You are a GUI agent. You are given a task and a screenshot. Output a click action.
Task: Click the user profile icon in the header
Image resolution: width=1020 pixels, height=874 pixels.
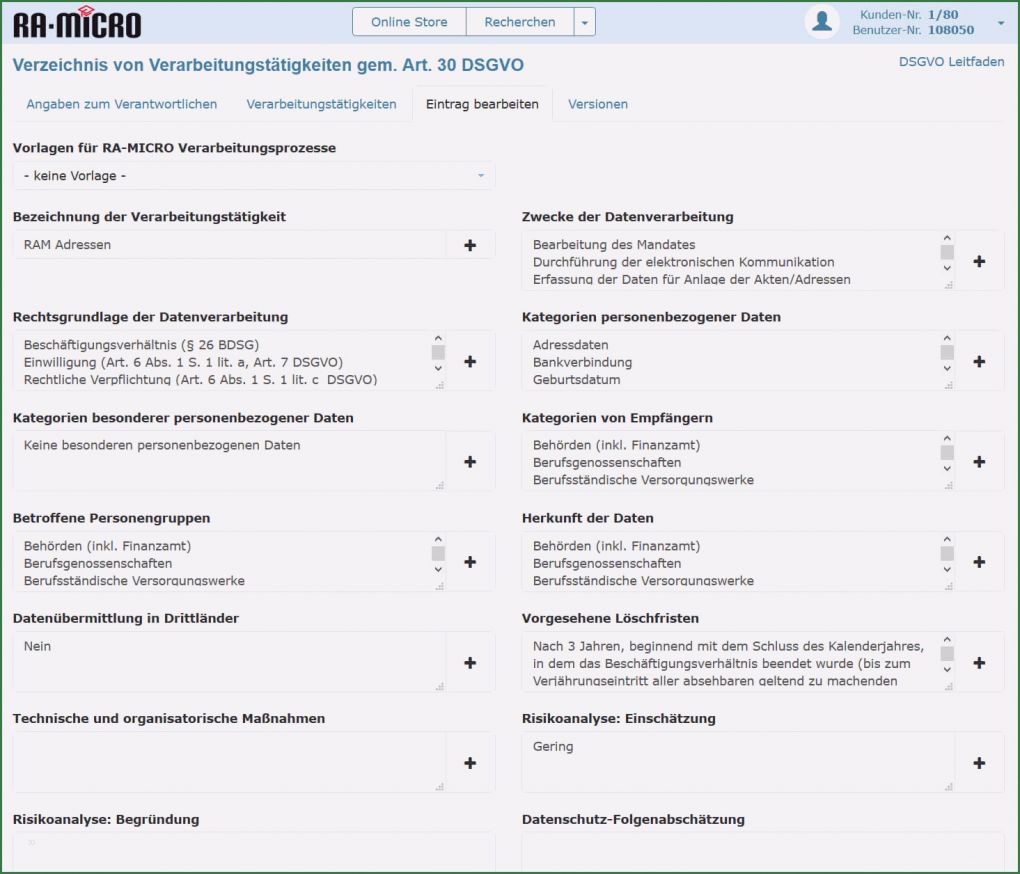tap(821, 21)
